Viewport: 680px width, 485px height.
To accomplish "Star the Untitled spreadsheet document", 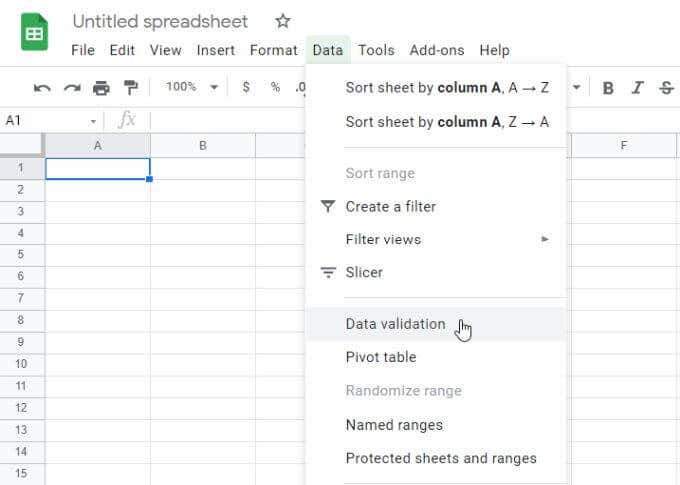I will pos(283,21).
